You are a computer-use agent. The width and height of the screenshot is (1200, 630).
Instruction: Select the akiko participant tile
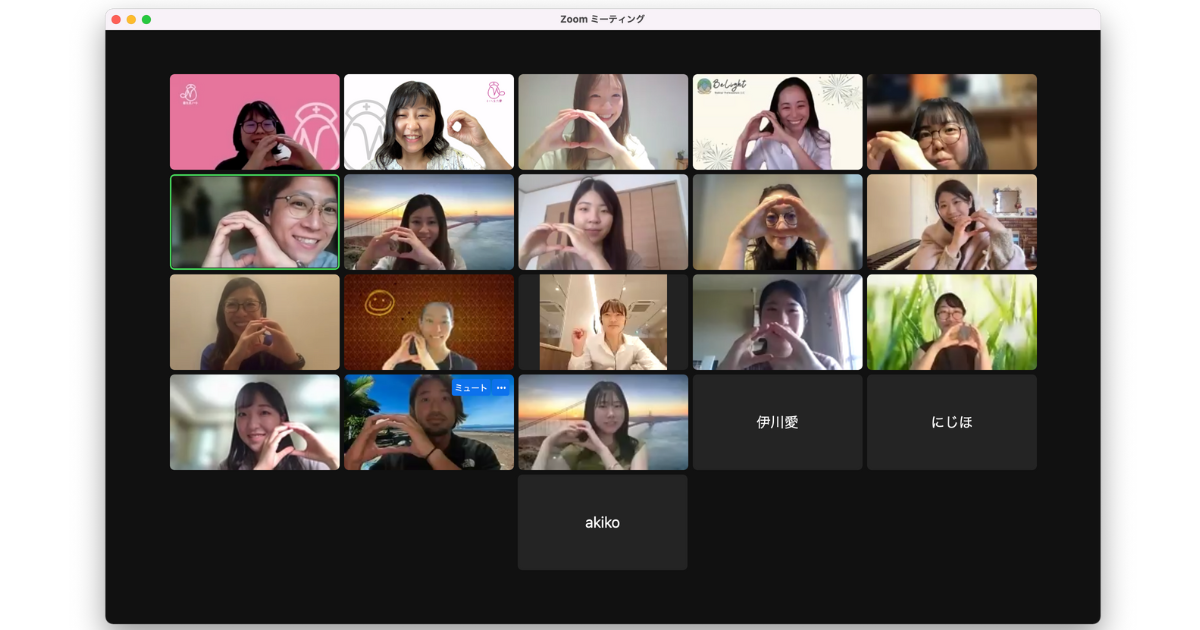pos(602,522)
